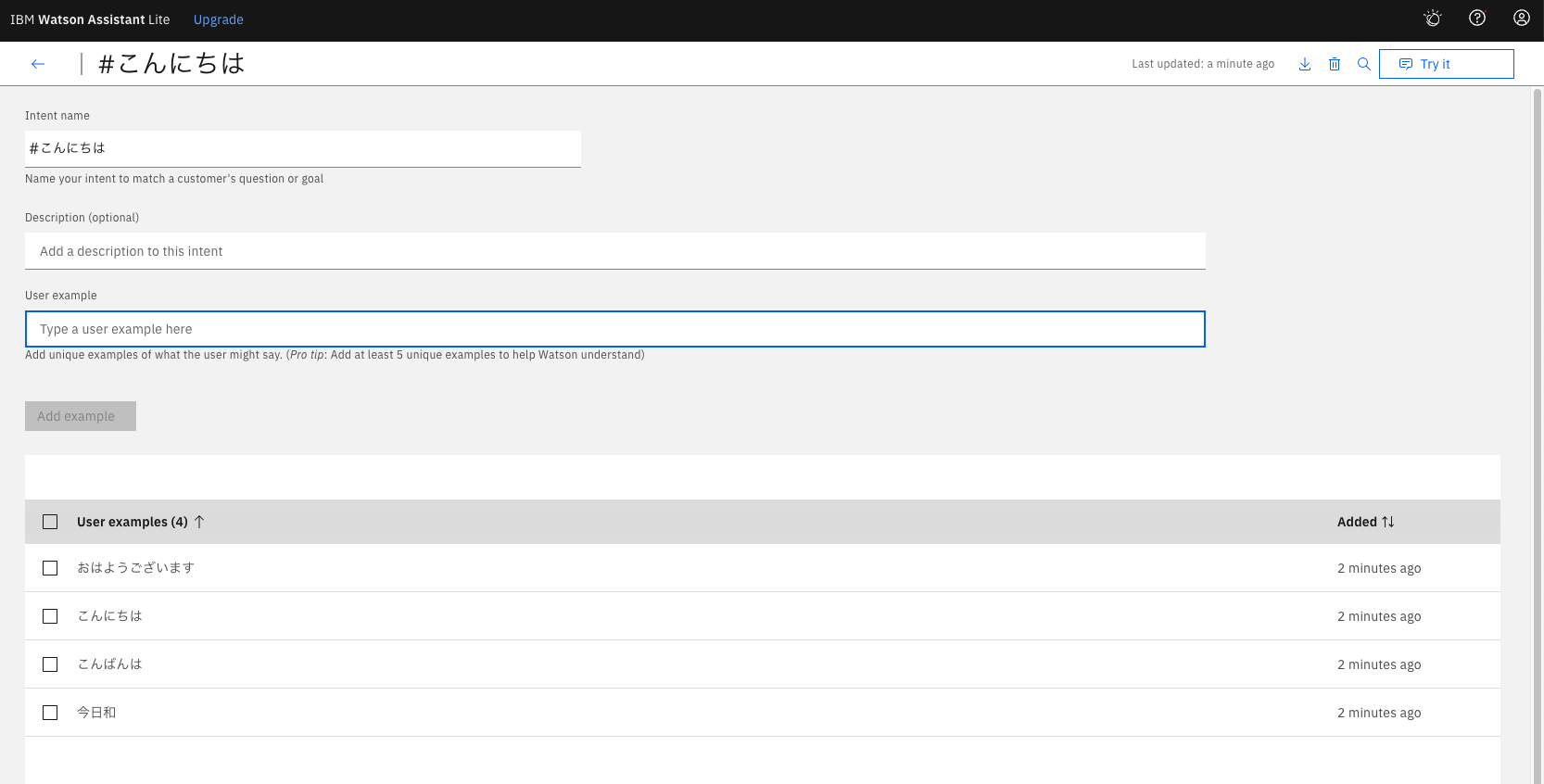Delete the intent with the trash icon

coord(1335,64)
